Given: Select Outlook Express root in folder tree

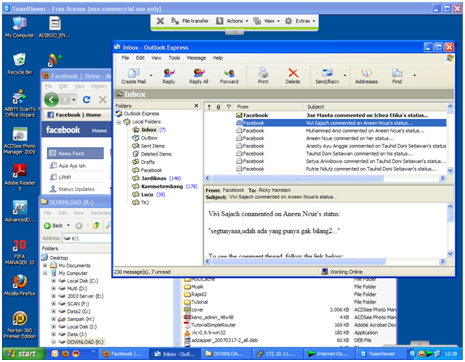Looking at the screenshot, I should [138, 114].
